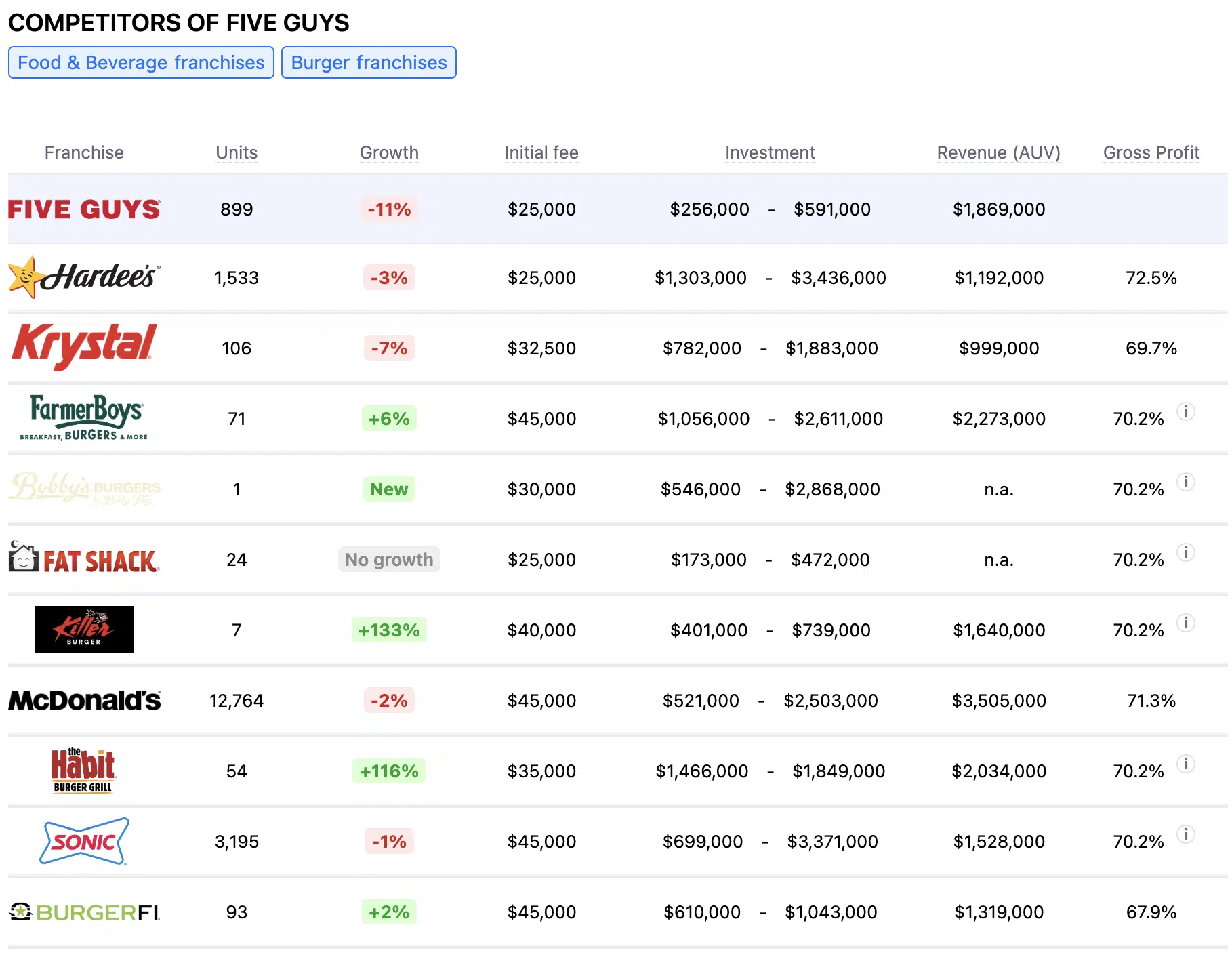Sort the table by Units column
Viewport: 1232px width, 961px height.
click(x=236, y=152)
